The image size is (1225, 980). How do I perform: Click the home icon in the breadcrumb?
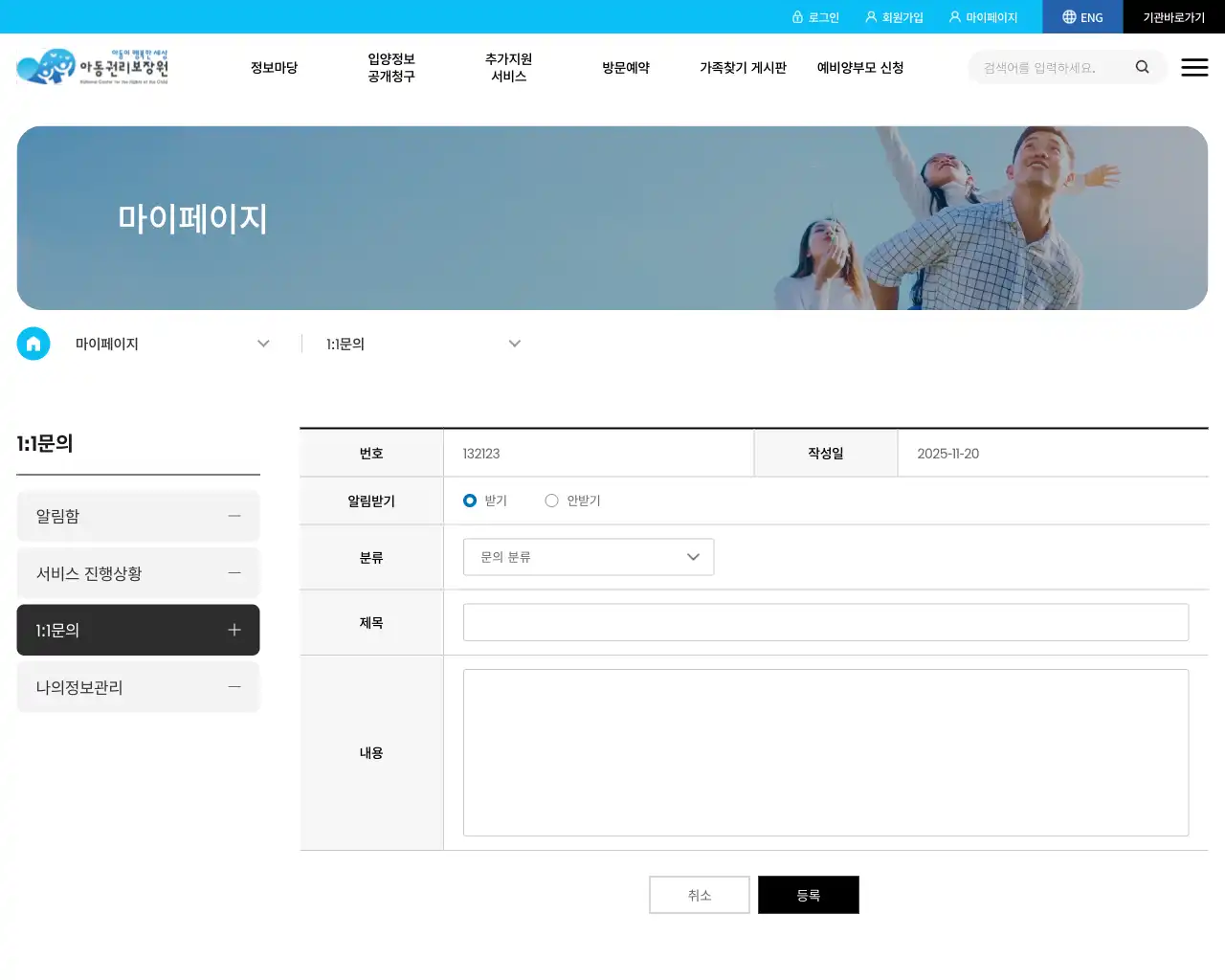click(33, 343)
